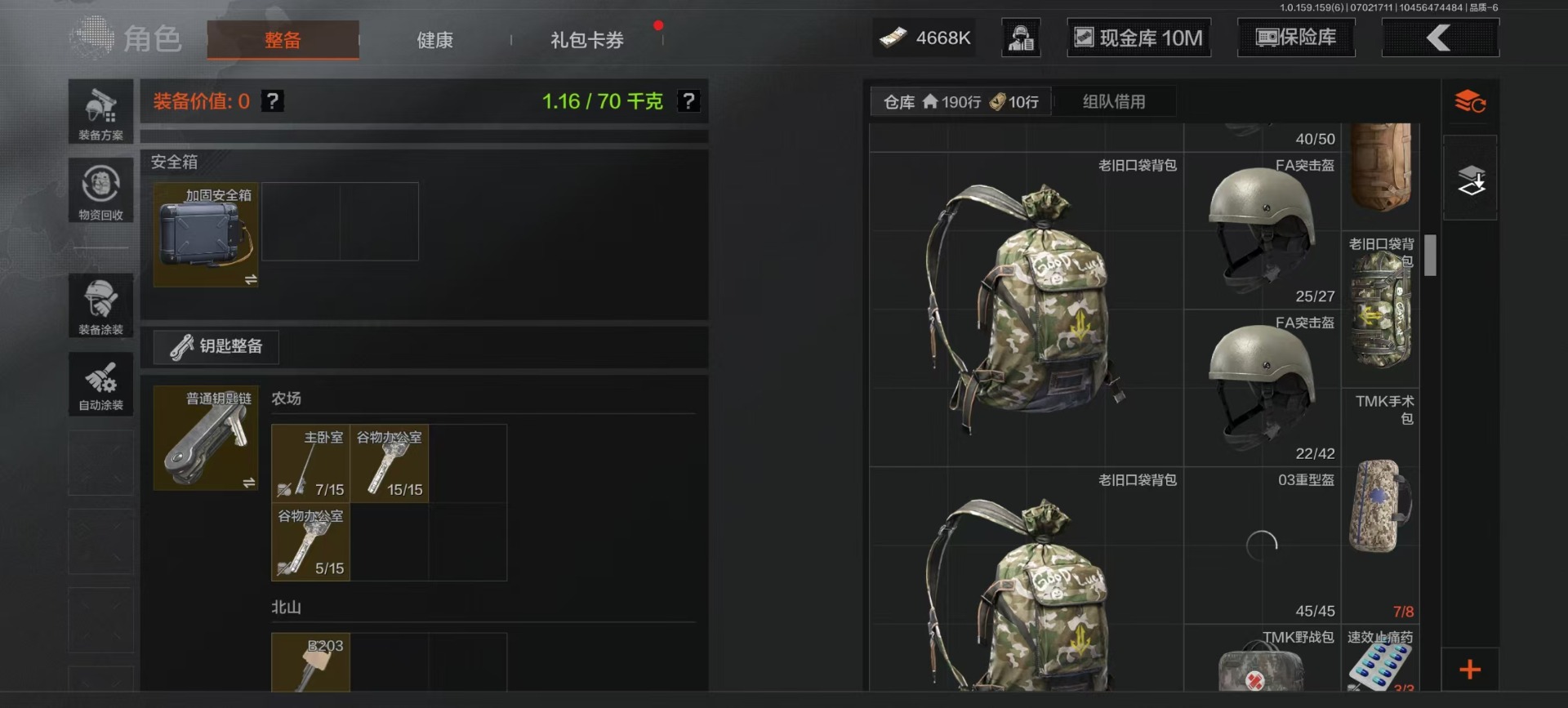Open the 装备涂装 equipment skin icon
Viewport: 1568px width, 708px height.
point(100,305)
